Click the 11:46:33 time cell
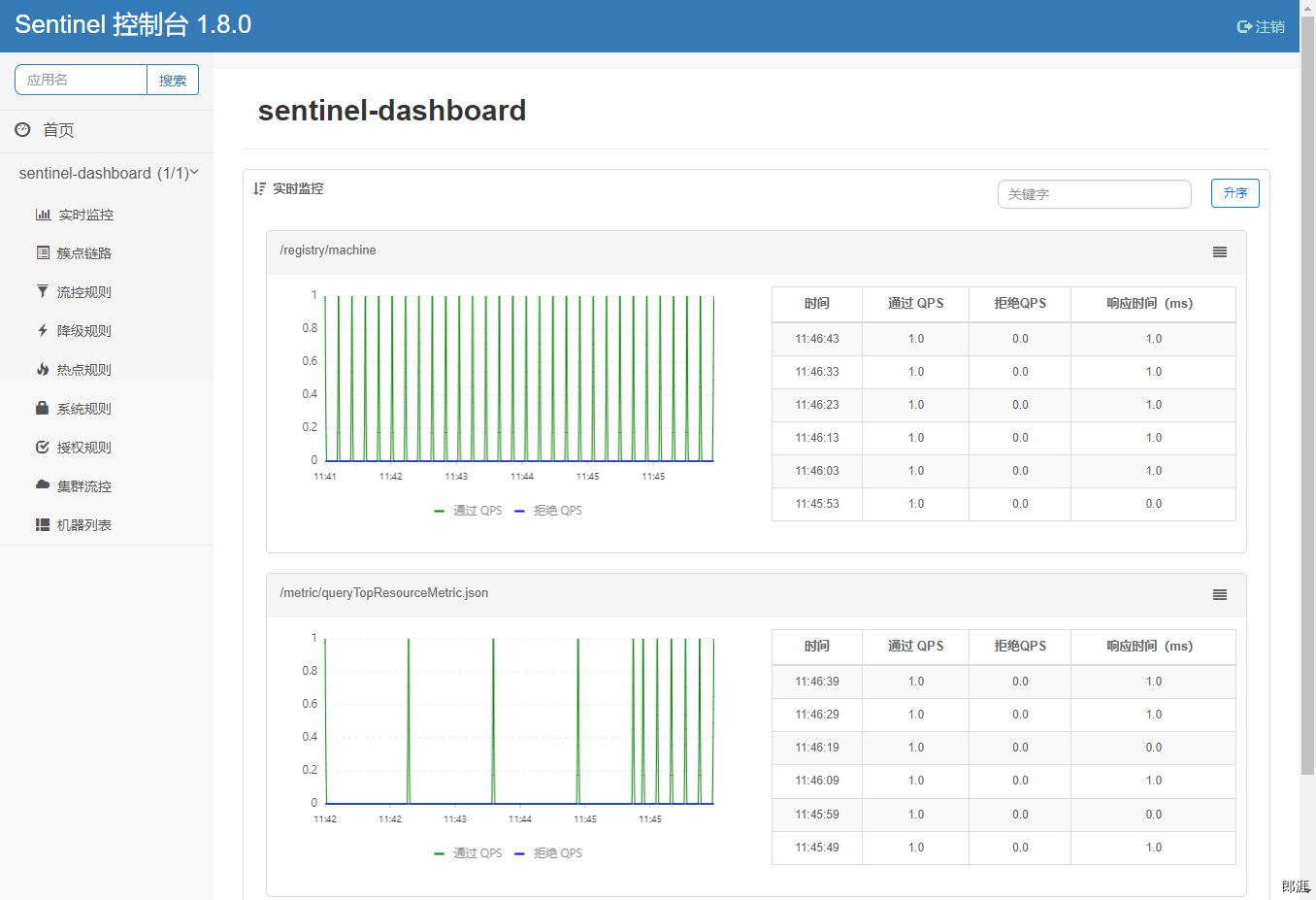Viewport: 1316px width, 900px height. 817,372
